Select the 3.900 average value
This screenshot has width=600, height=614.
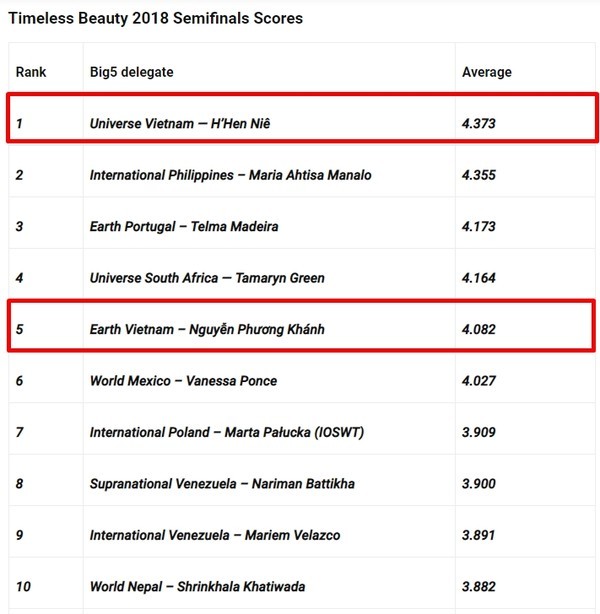tap(479, 484)
